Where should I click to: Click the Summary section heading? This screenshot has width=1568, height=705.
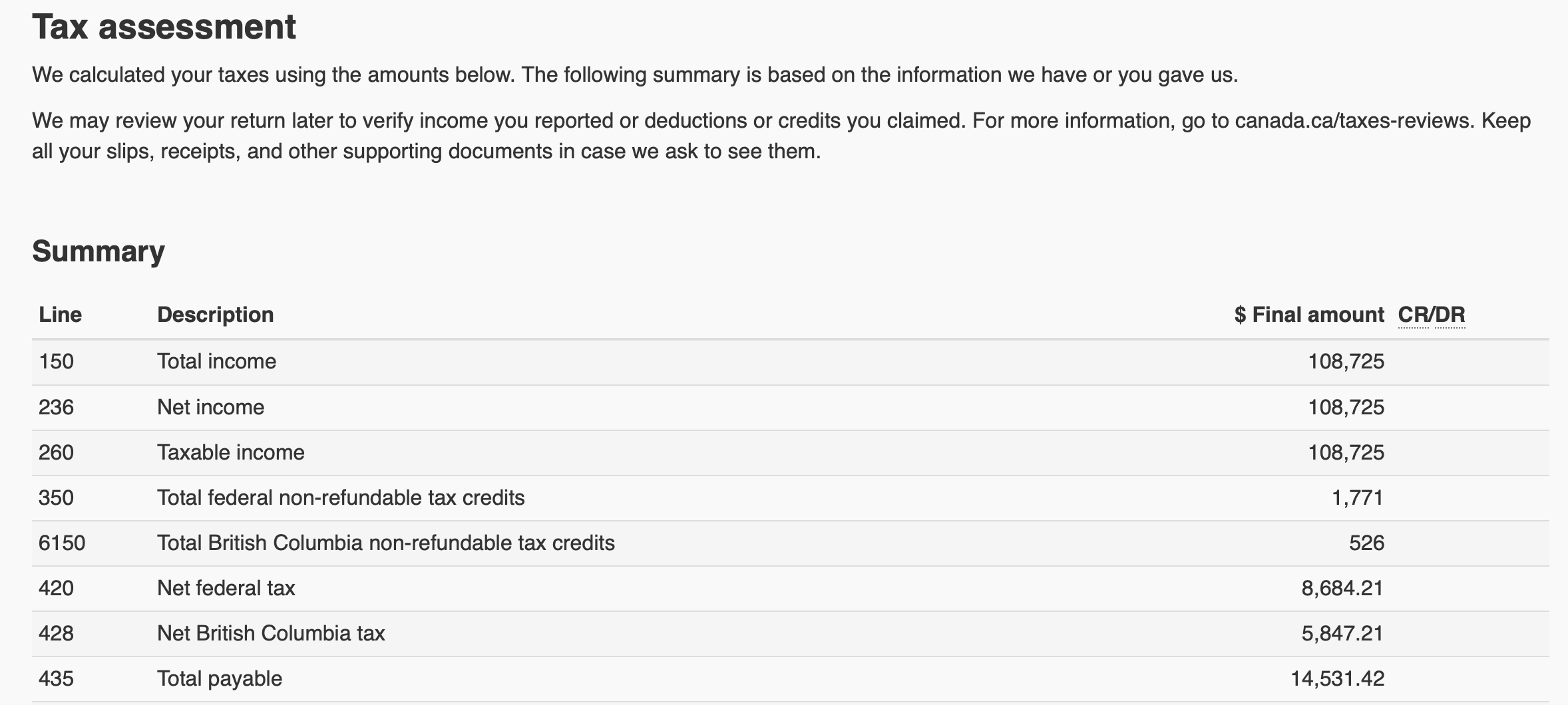[98, 251]
